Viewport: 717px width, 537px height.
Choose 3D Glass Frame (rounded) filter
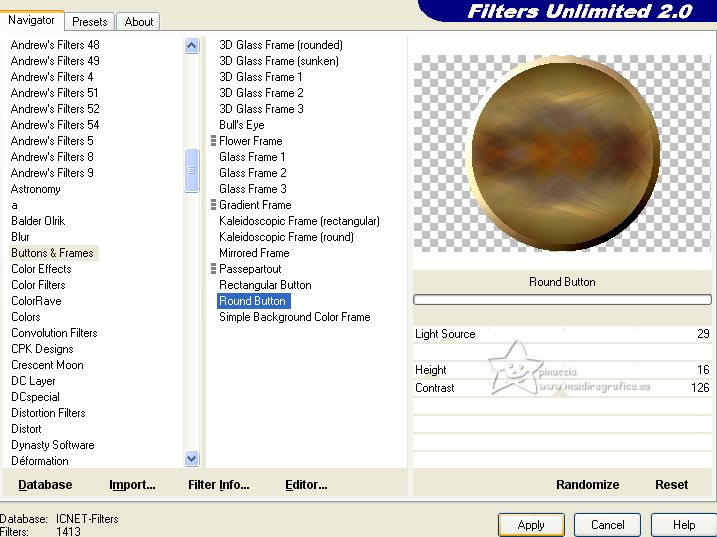pos(281,45)
